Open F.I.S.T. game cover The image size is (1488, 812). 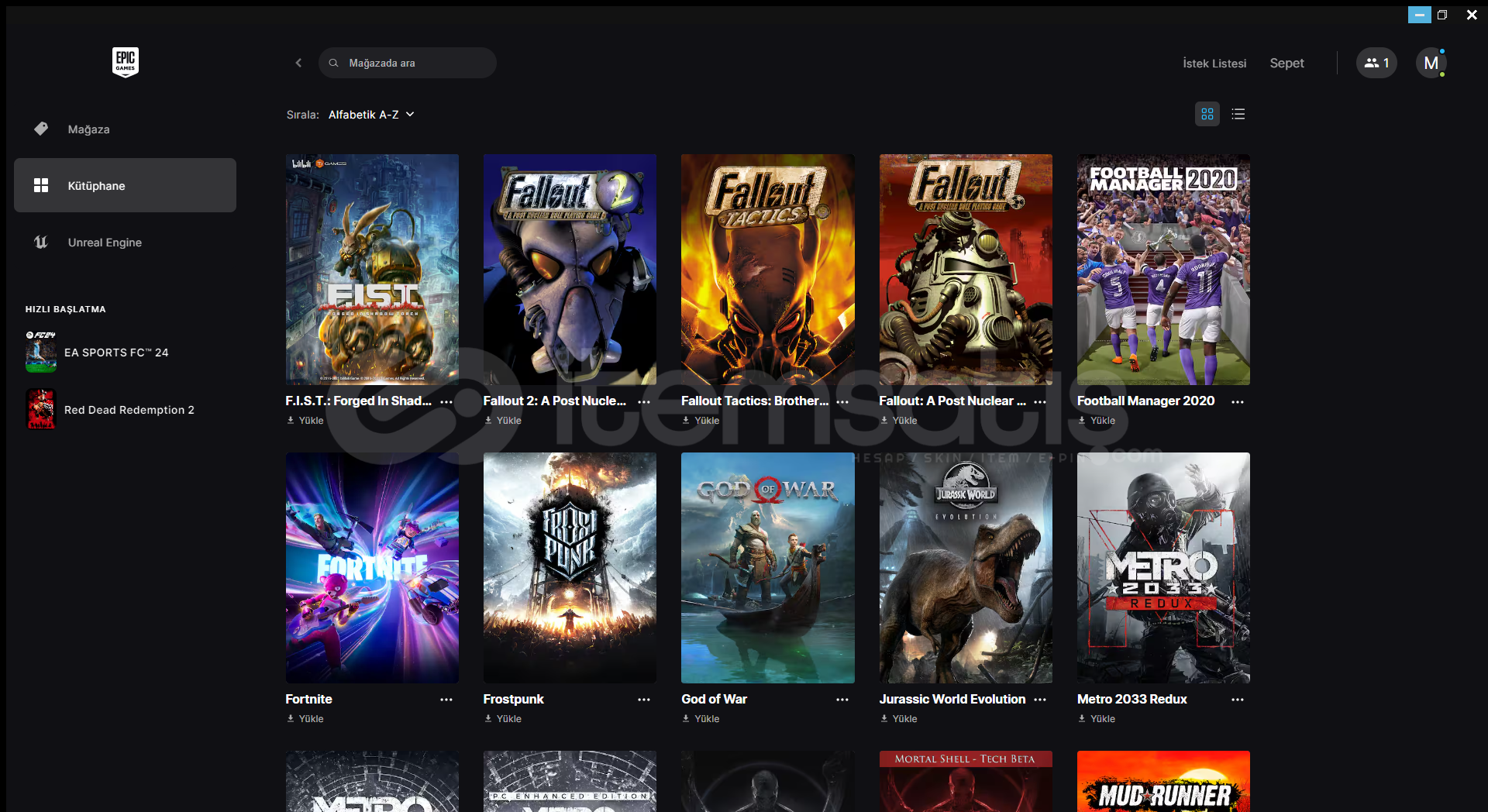372,270
